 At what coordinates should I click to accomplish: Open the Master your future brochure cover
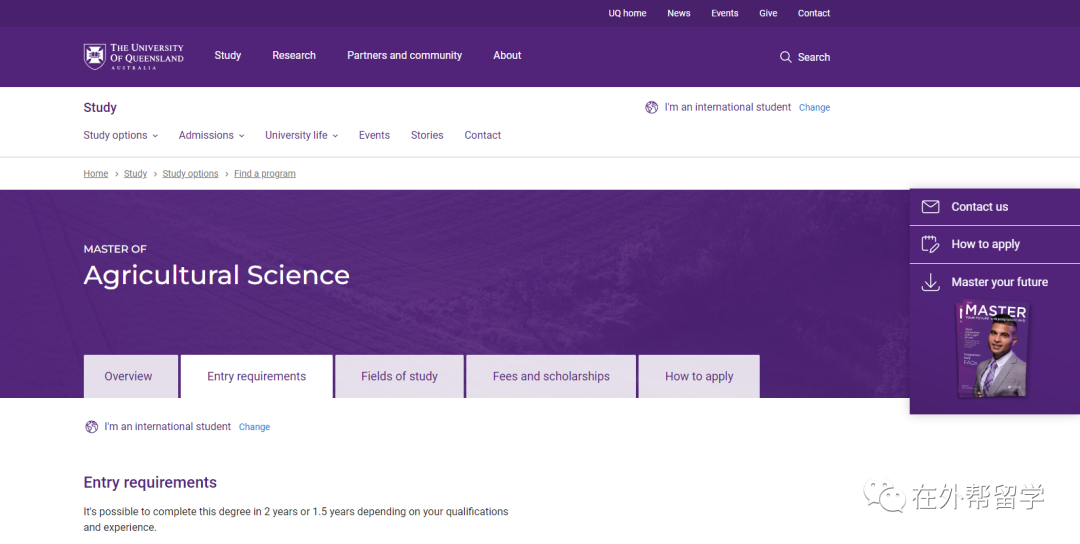click(x=993, y=349)
